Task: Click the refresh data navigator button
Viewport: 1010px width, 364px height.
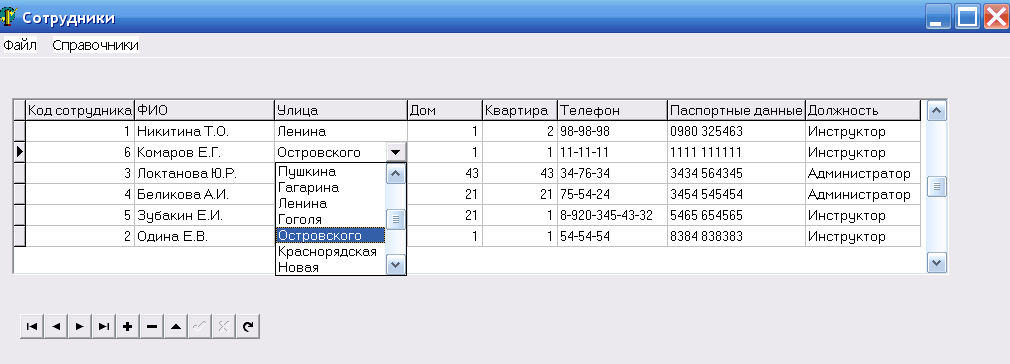Action: pos(247,327)
